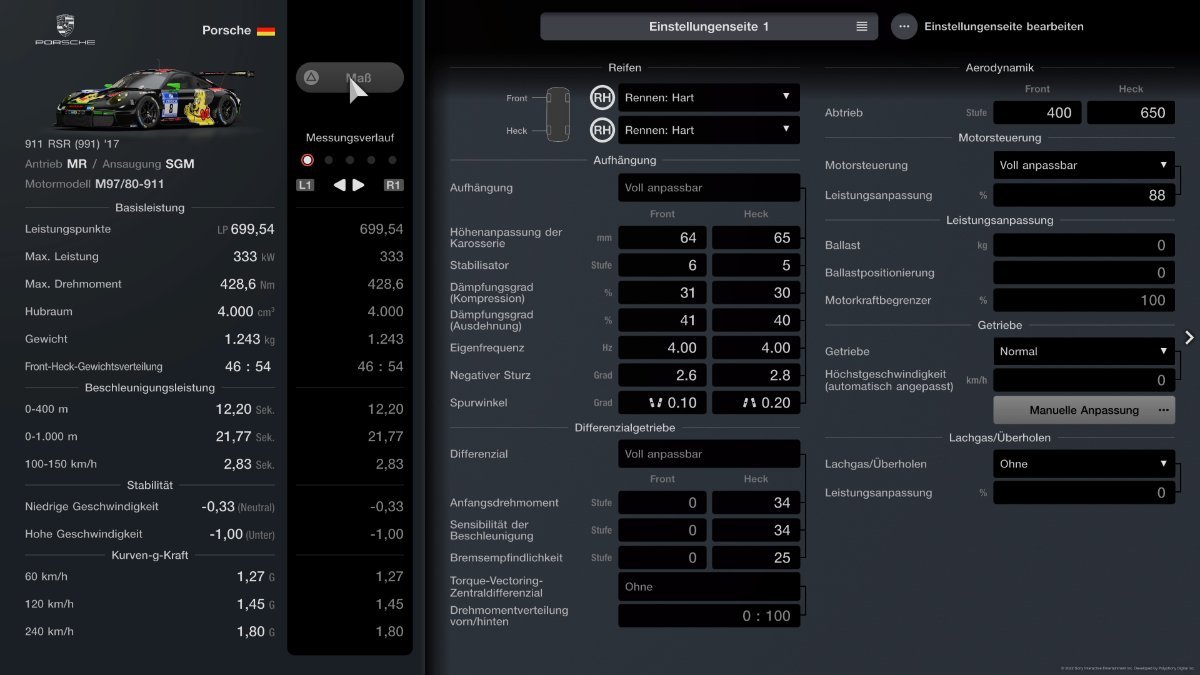
Task: Click Leistungspunkte value 699,54
Action: (252, 229)
